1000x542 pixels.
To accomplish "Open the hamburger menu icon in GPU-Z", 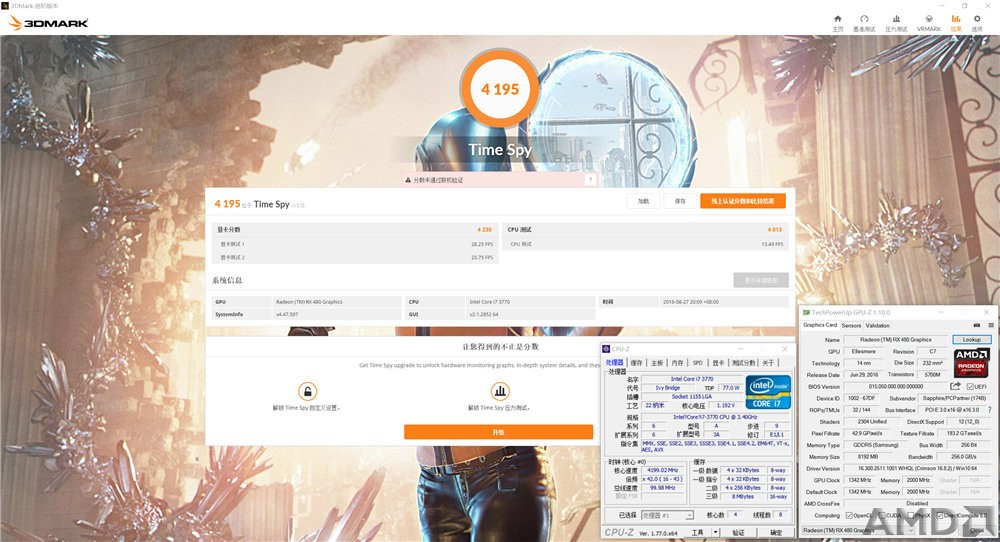I will 990,325.
